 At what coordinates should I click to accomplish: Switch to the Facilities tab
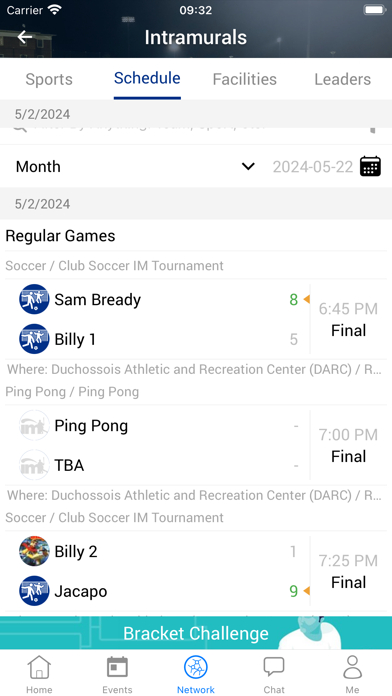pos(245,79)
